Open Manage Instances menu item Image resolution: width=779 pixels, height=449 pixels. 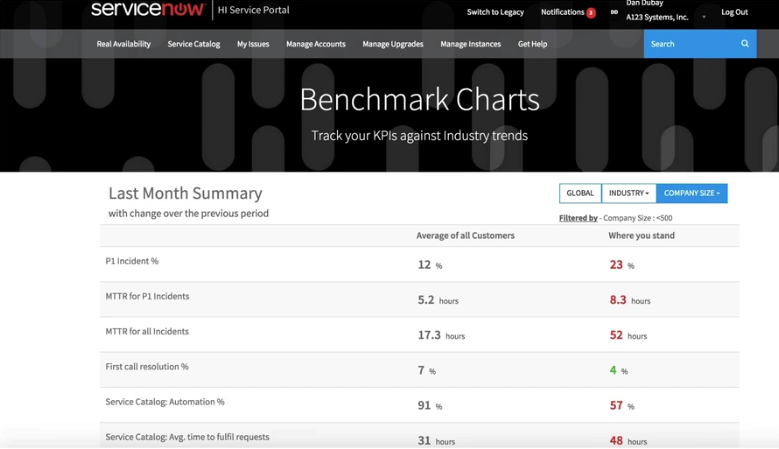(x=470, y=44)
